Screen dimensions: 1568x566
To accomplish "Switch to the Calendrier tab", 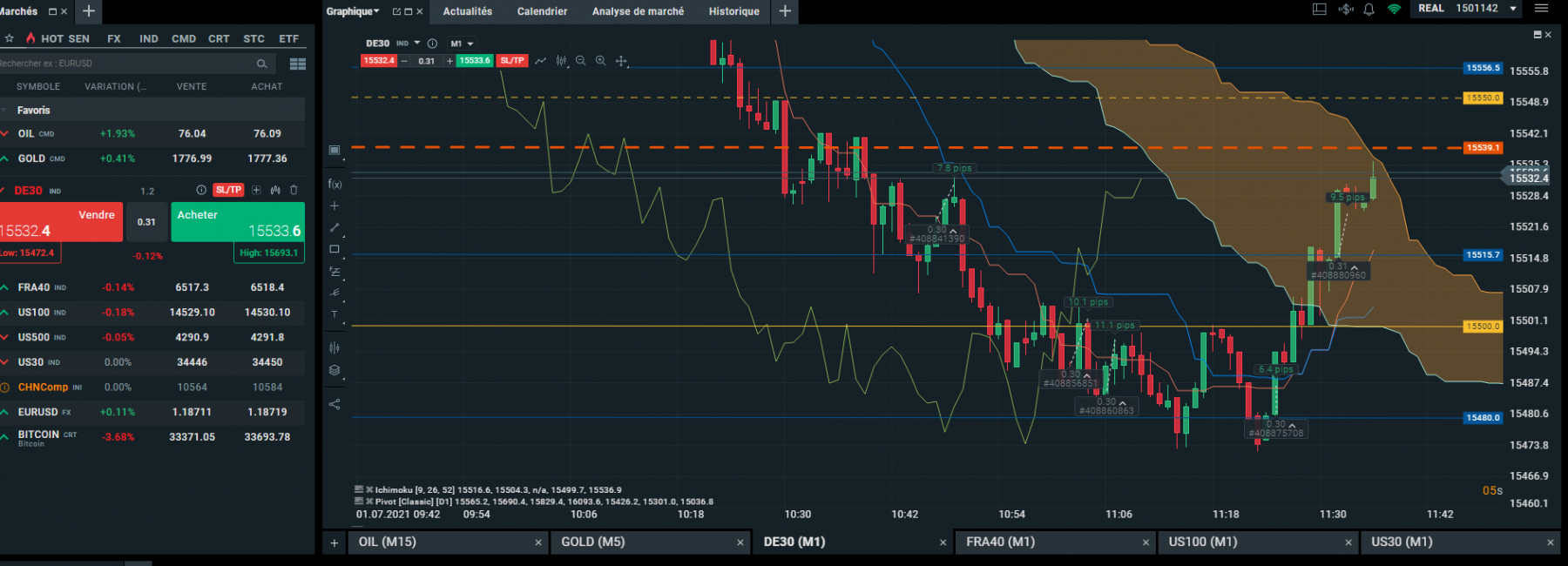I will (x=542, y=11).
